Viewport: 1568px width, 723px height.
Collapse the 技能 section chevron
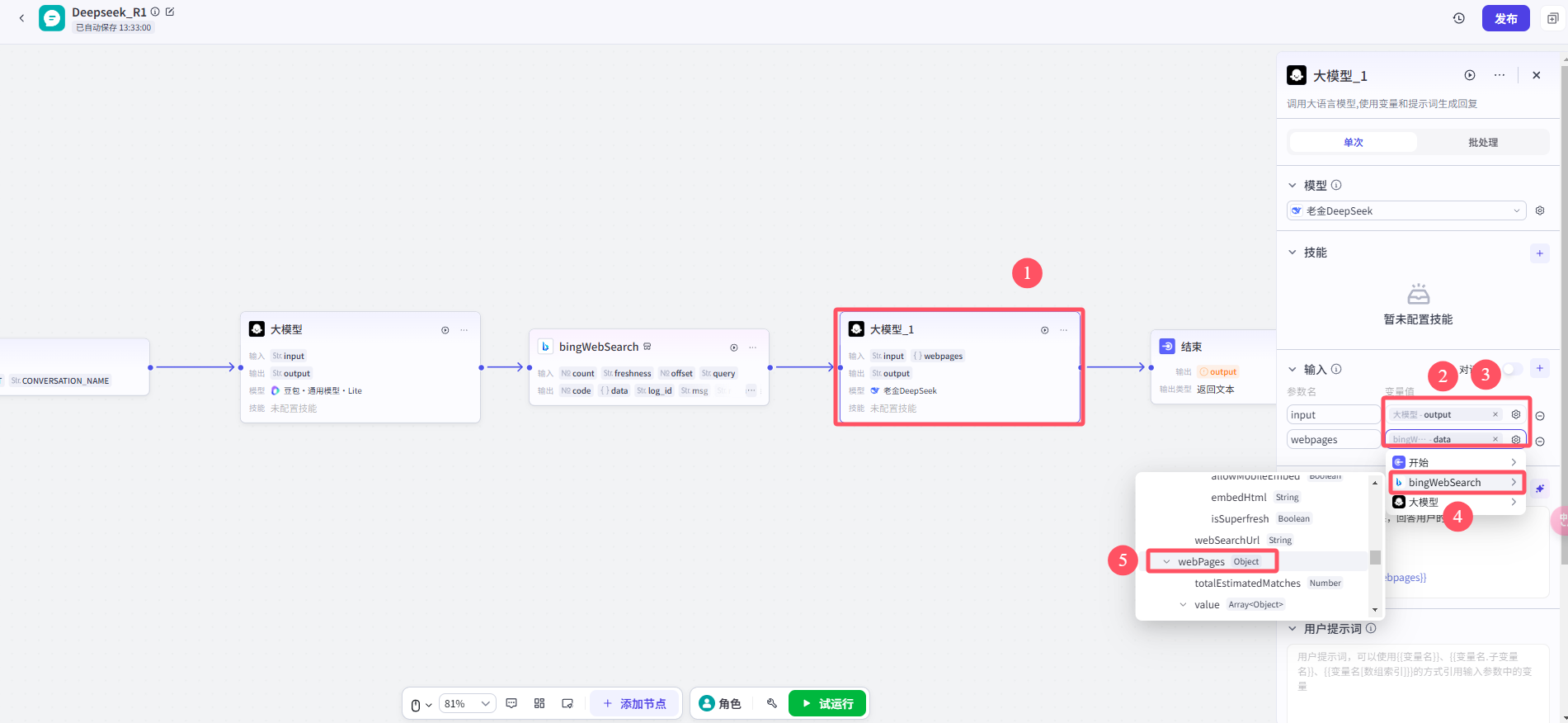[1293, 253]
